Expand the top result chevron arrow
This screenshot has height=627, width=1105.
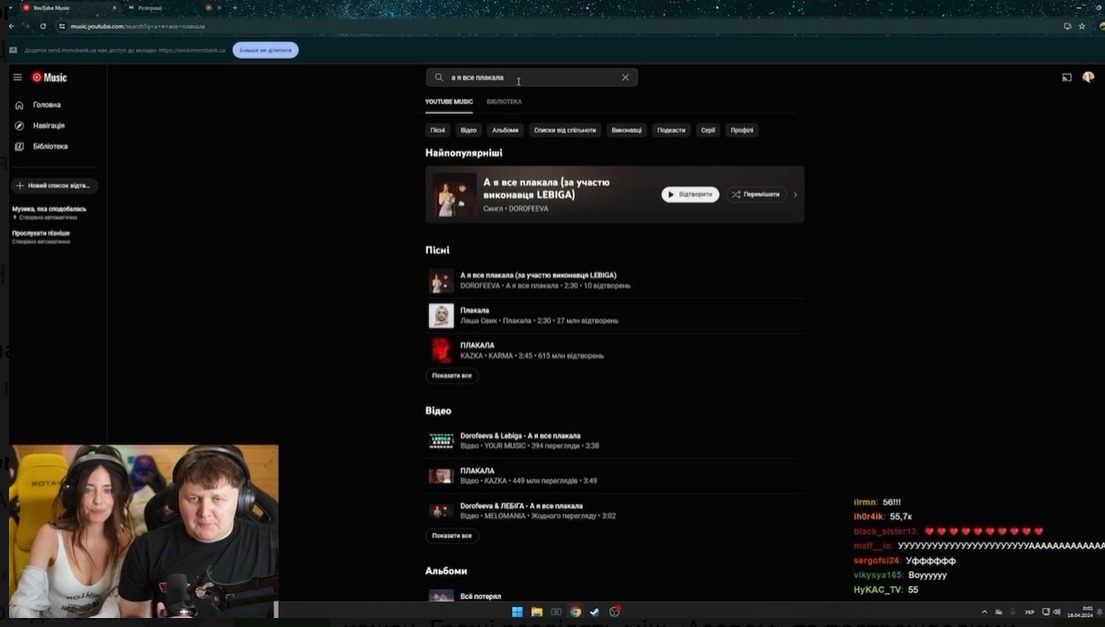(796, 194)
